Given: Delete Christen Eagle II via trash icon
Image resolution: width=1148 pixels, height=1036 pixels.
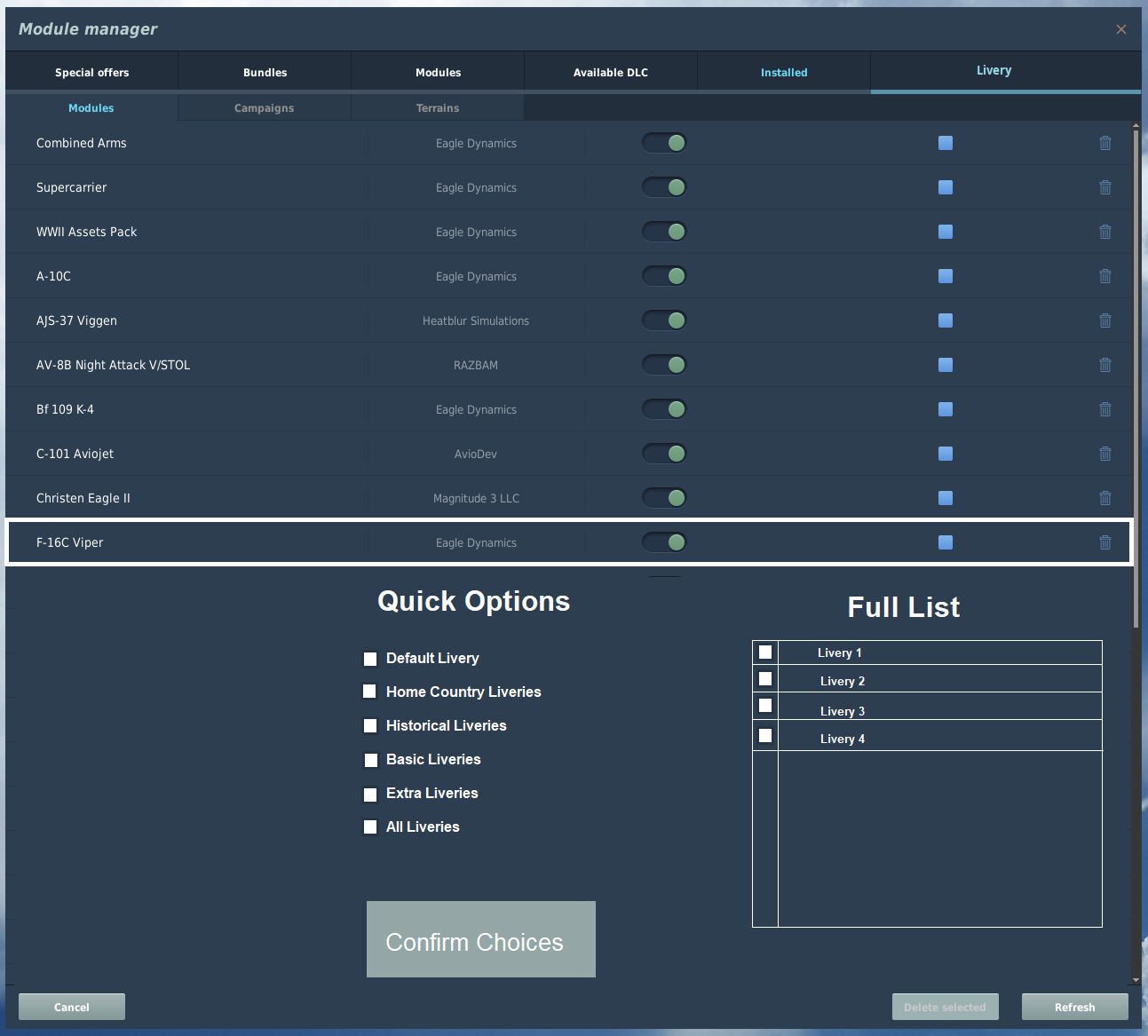Looking at the screenshot, I should pos(1105,498).
